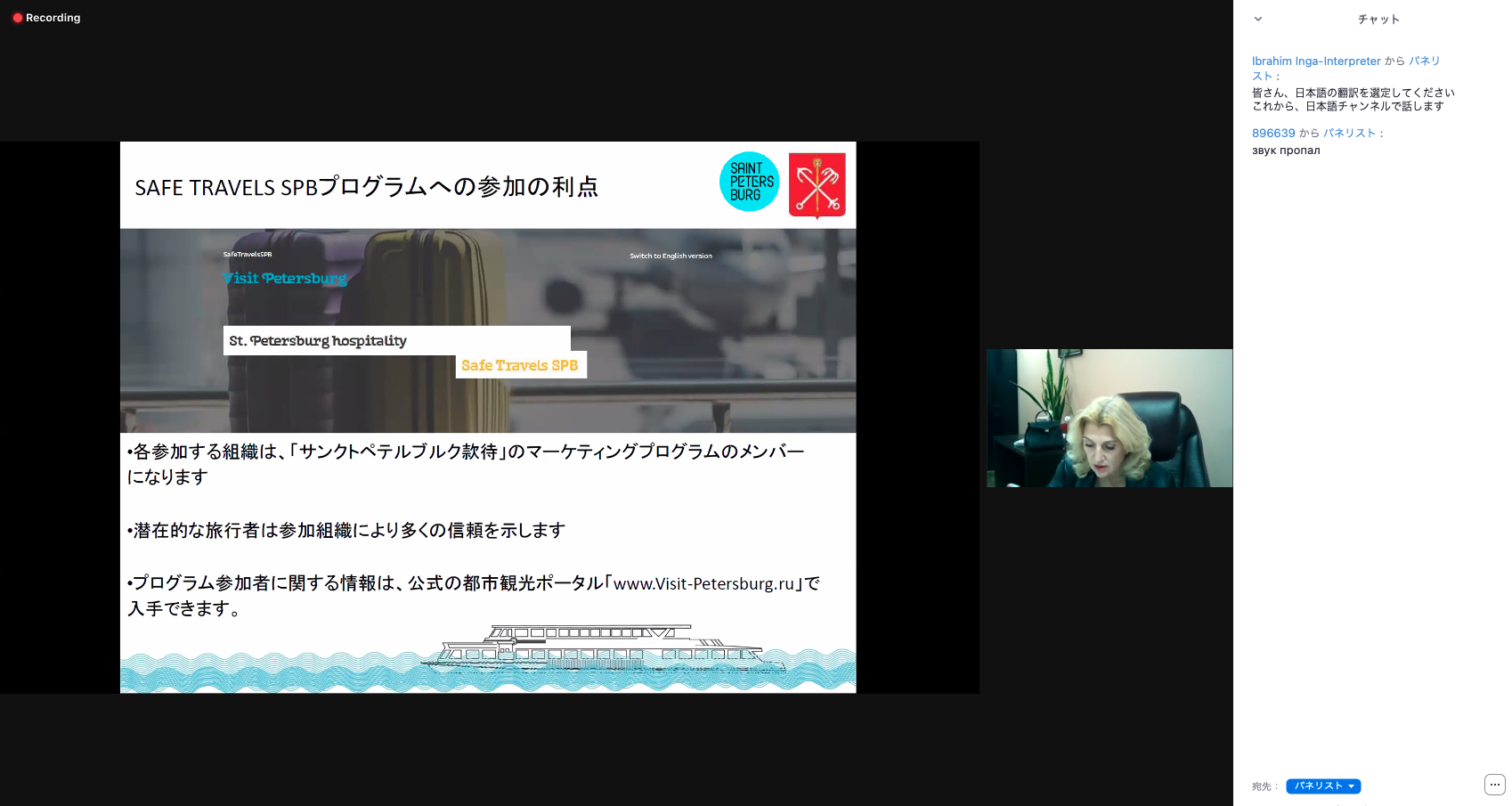Open chat more options ellipsis button
Image resolution: width=1512 pixels, height=806 pixels.
1494,785
